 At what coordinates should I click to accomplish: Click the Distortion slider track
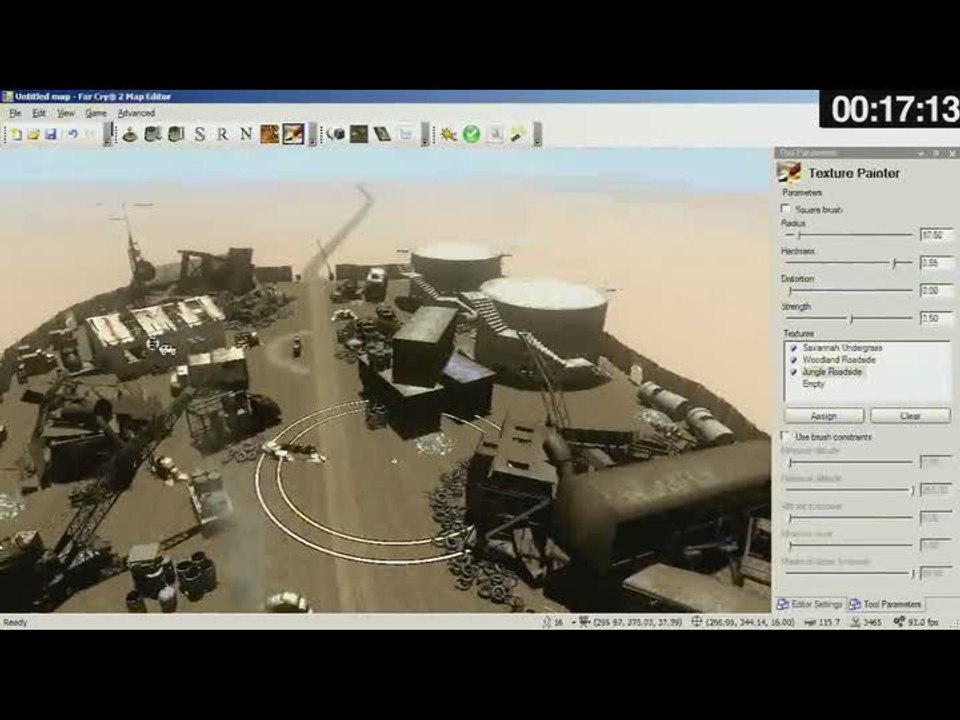click(849, 291)
